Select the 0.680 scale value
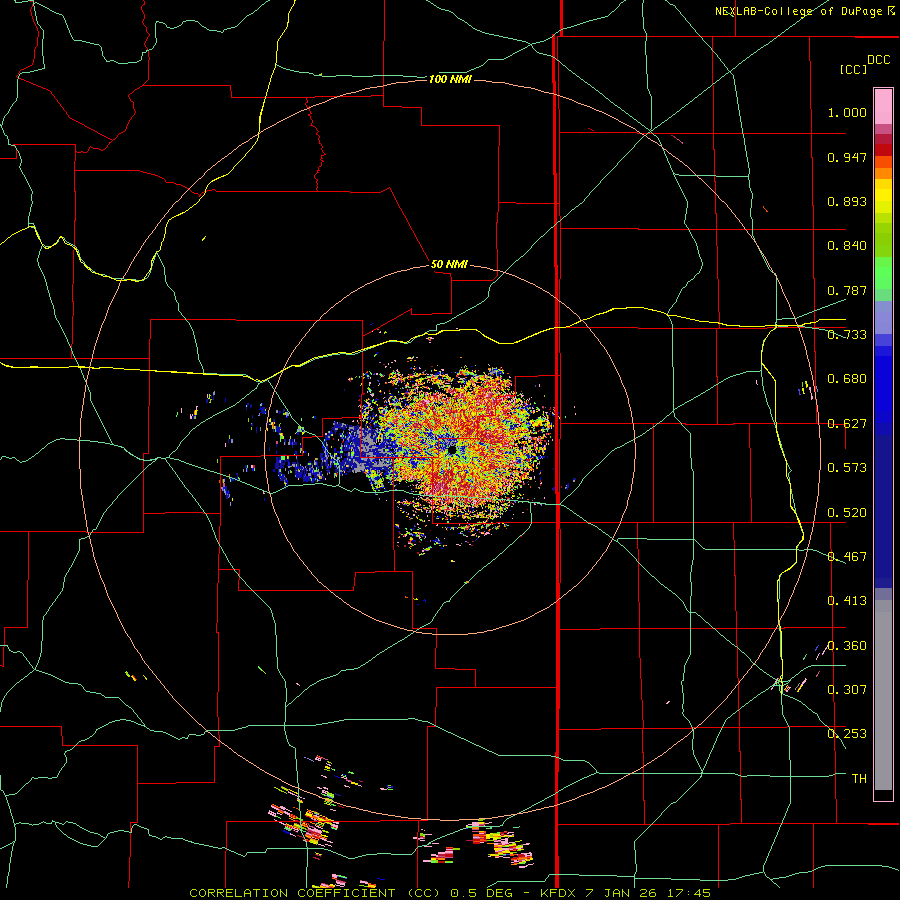900x900 pixels. point(847,379)
